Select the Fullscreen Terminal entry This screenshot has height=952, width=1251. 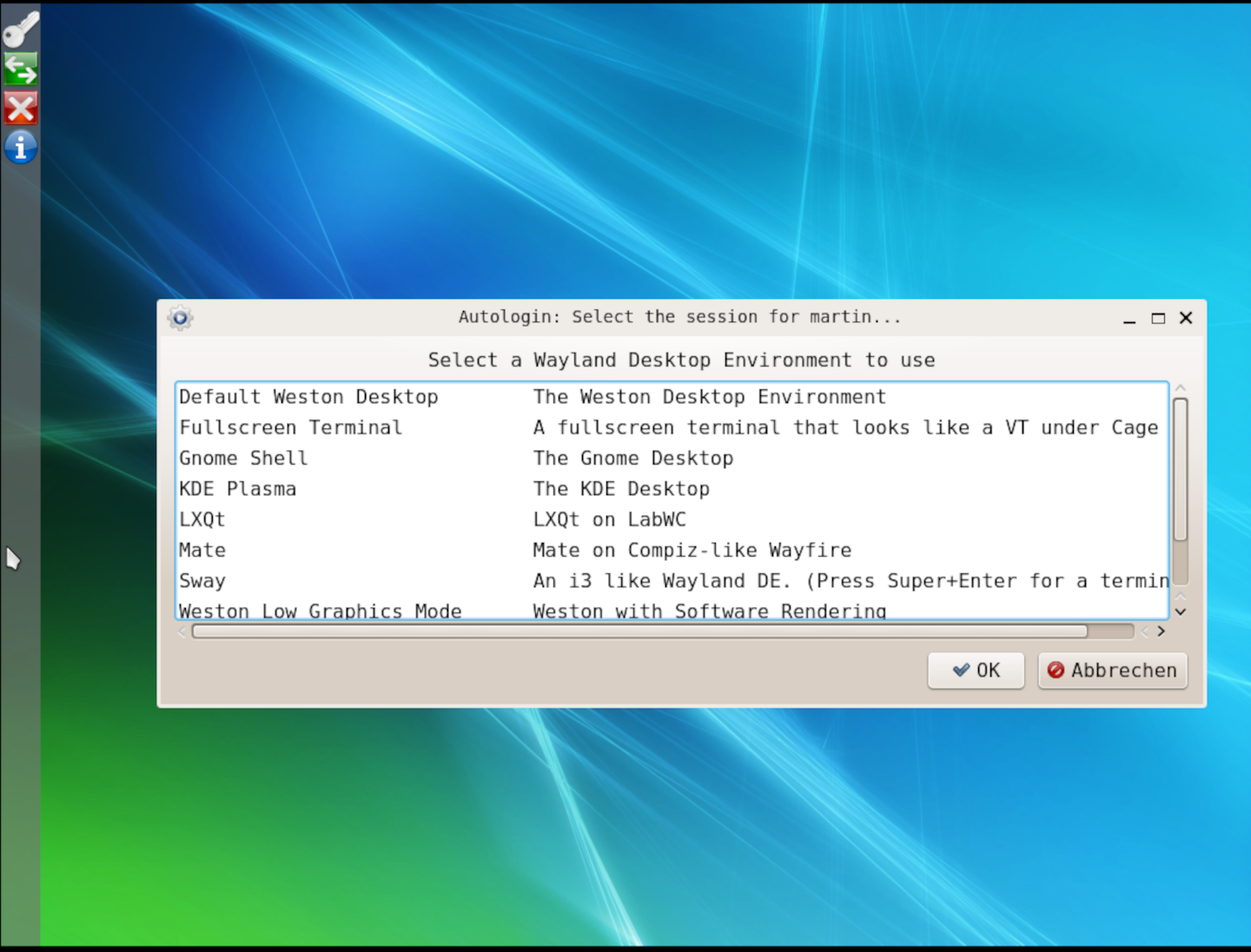(290, 427)
